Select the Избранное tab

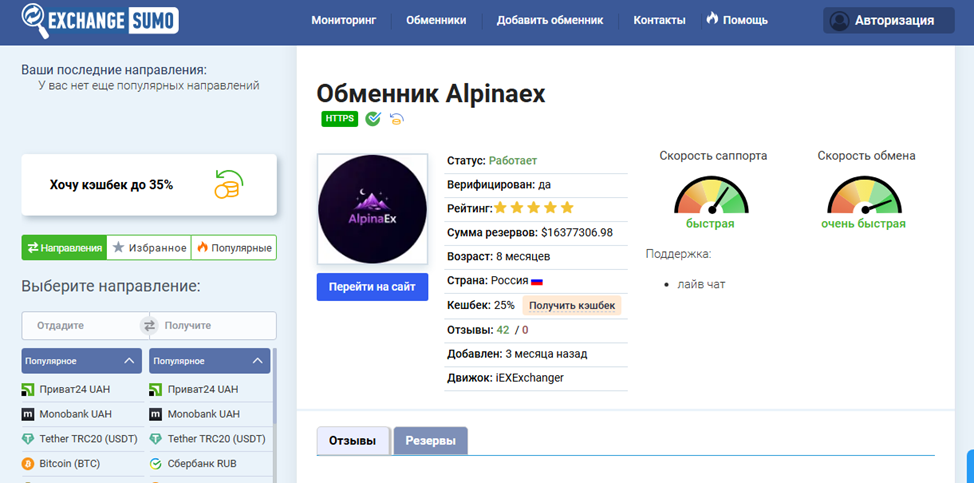tap(149, 248)
